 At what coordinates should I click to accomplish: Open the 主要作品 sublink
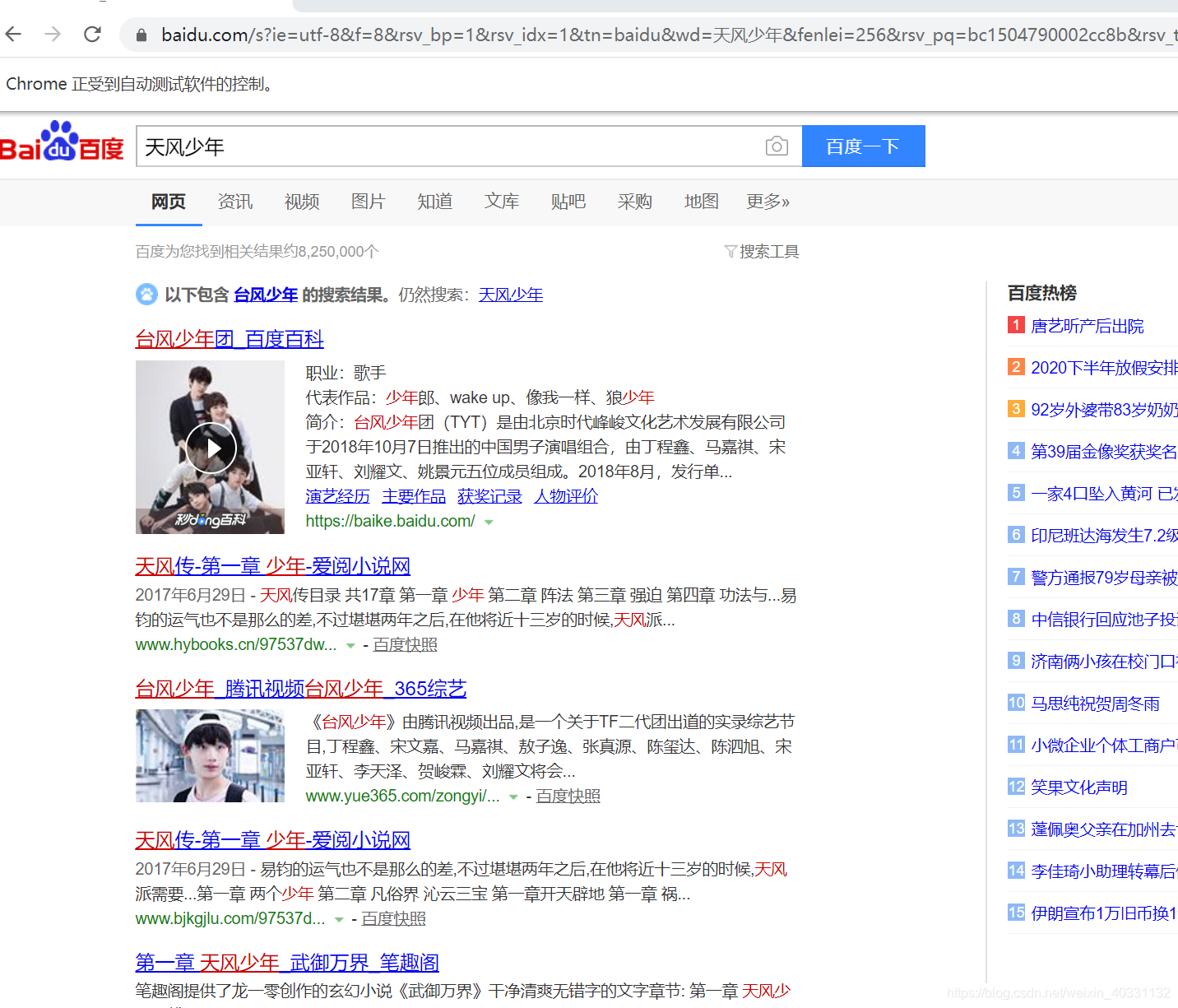pyautogui.click(x=414, y=496)
